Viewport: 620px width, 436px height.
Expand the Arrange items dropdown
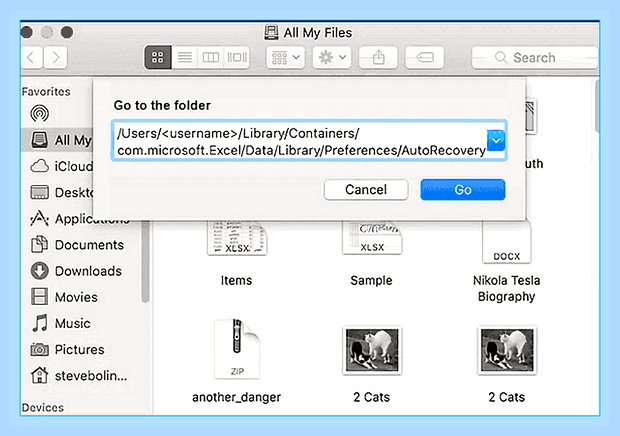coord(285,58)
